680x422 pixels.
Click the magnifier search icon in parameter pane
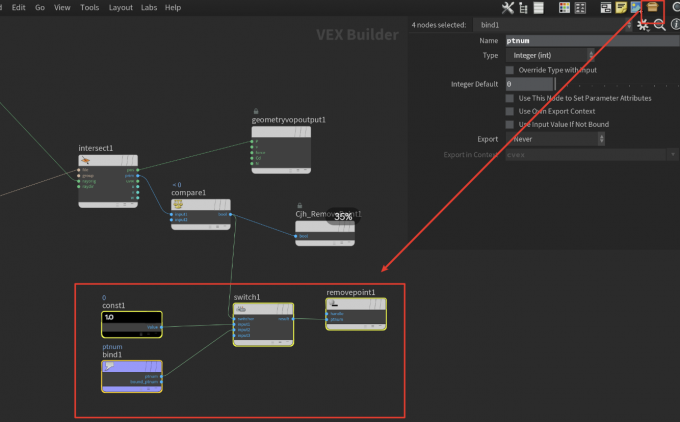[x=659, y=24]
